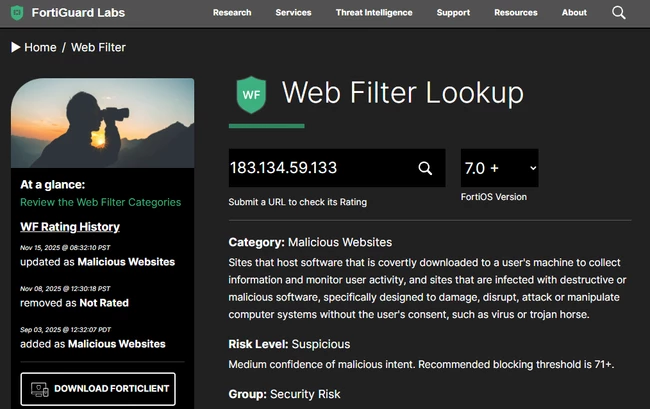Viewport: 650px width, 409px height.
Task: Click the Web Filter breadcrumb link
Action: (x=98, y=47)
